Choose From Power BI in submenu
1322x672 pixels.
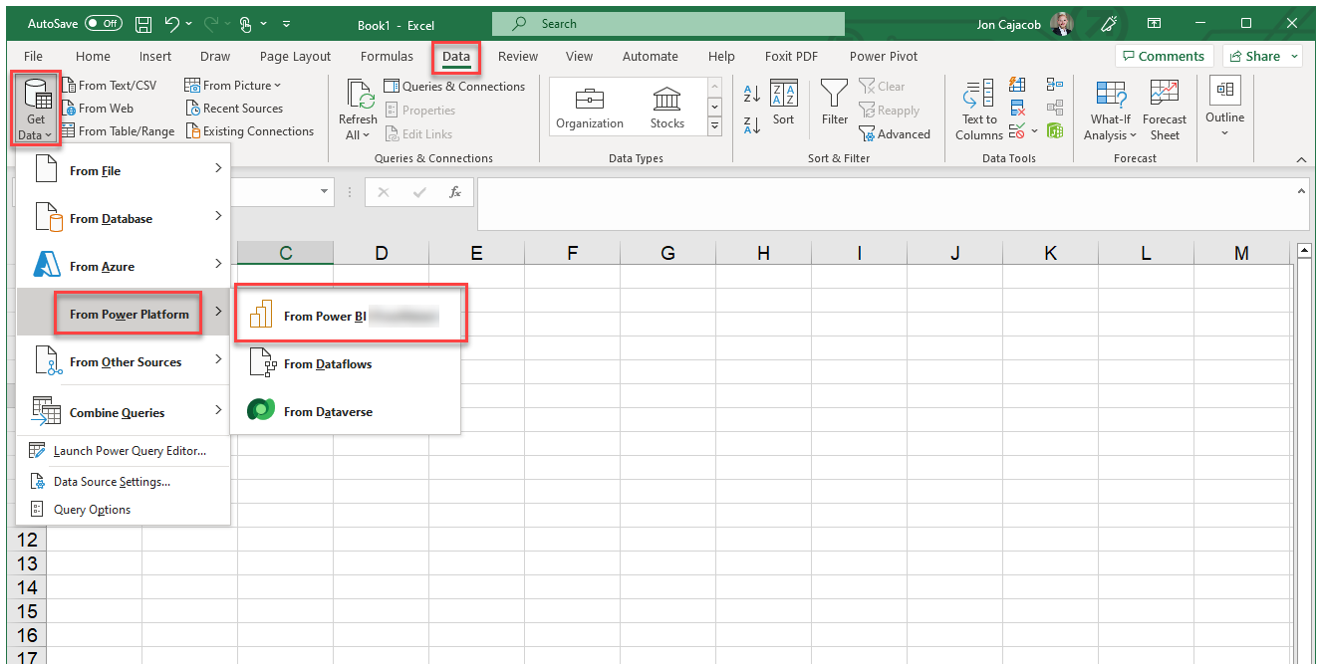[349, 316]
